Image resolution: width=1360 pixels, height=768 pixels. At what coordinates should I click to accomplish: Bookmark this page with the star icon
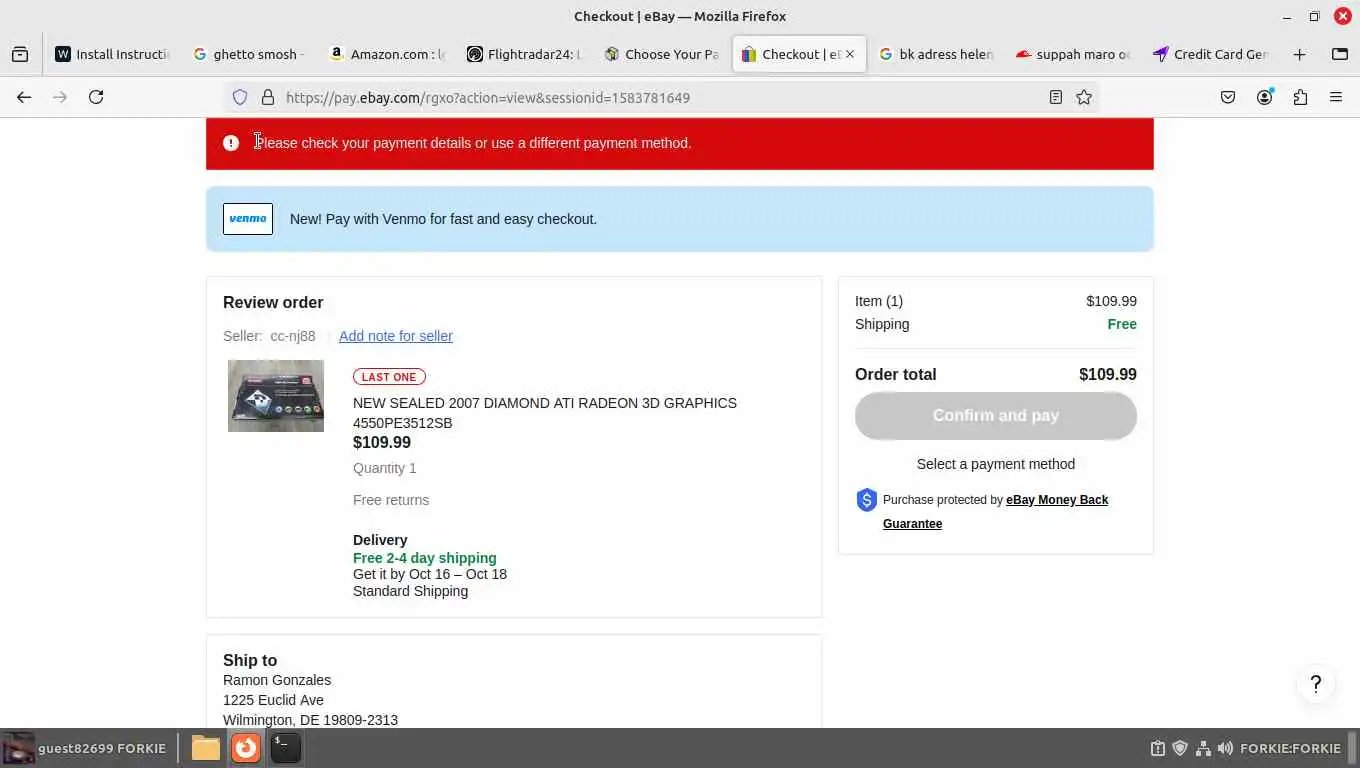pos(1084,97)
